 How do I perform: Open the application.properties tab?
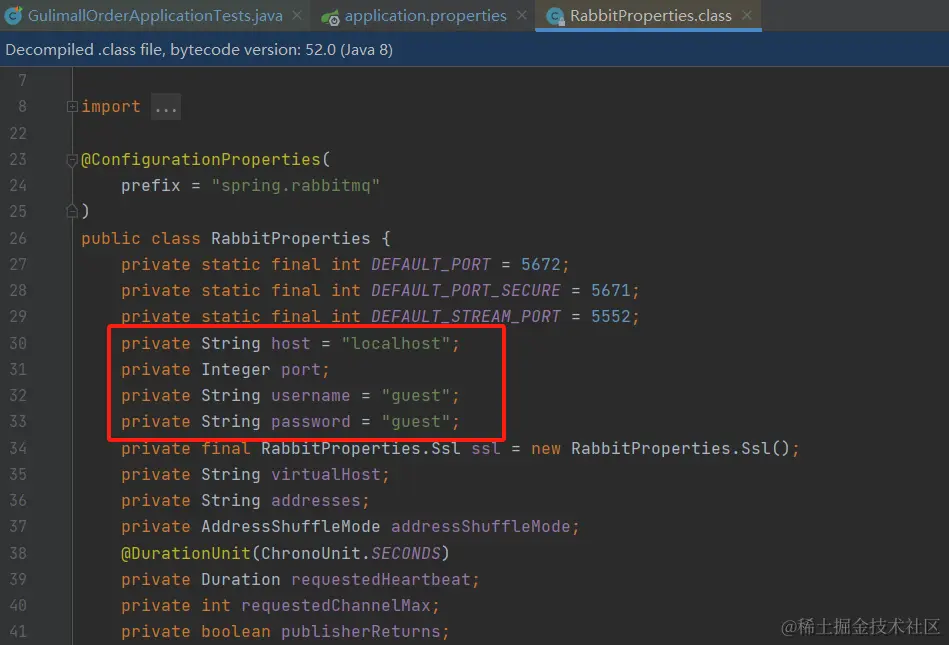(425, 16)
